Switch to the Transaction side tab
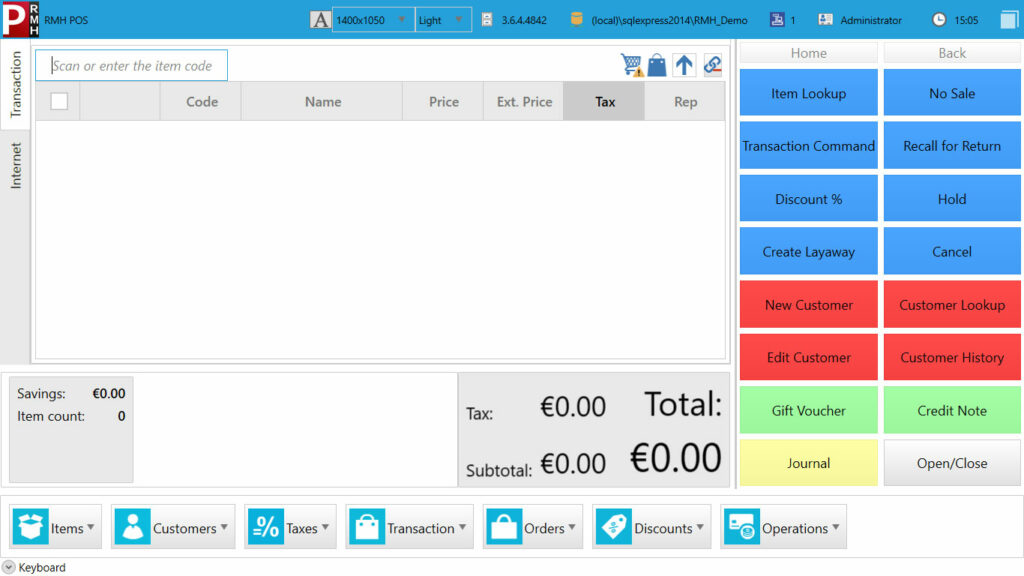 16,84
